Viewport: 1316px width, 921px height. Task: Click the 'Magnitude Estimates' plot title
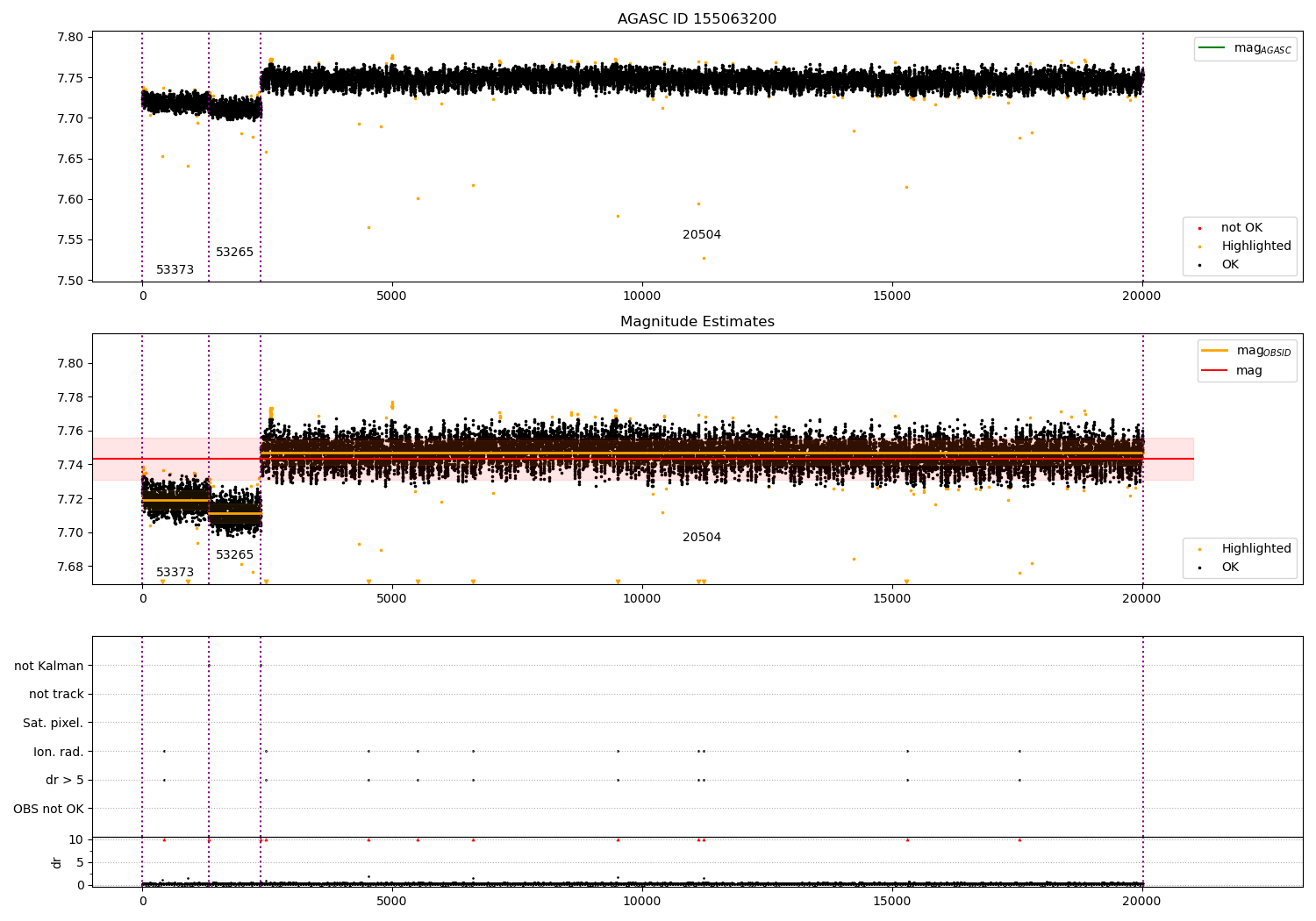click(x=697, y=322)
